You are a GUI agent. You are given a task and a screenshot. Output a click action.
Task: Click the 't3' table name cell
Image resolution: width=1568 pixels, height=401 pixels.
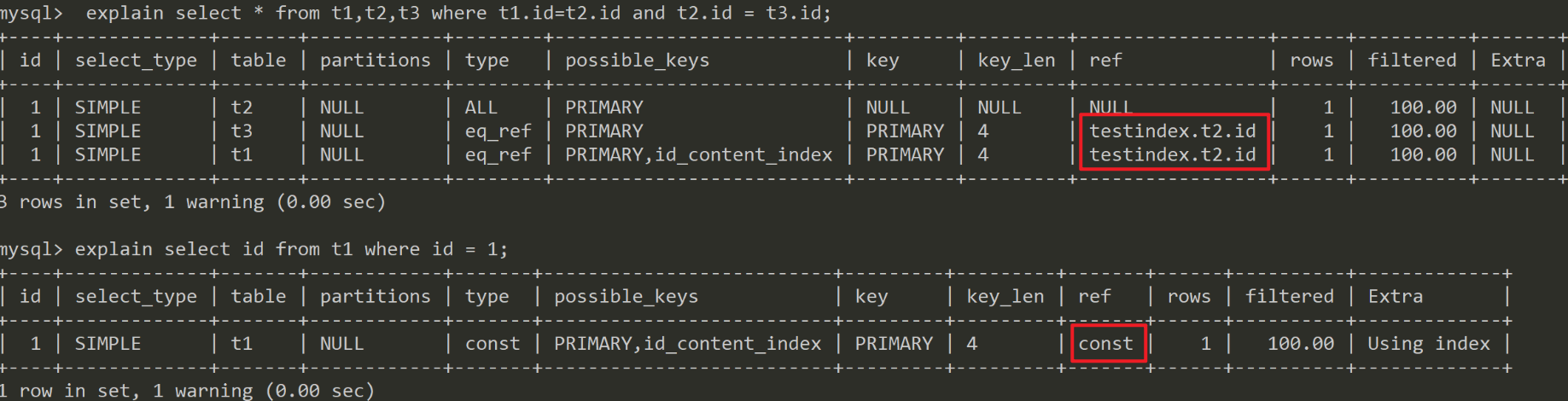click(242, 131)
